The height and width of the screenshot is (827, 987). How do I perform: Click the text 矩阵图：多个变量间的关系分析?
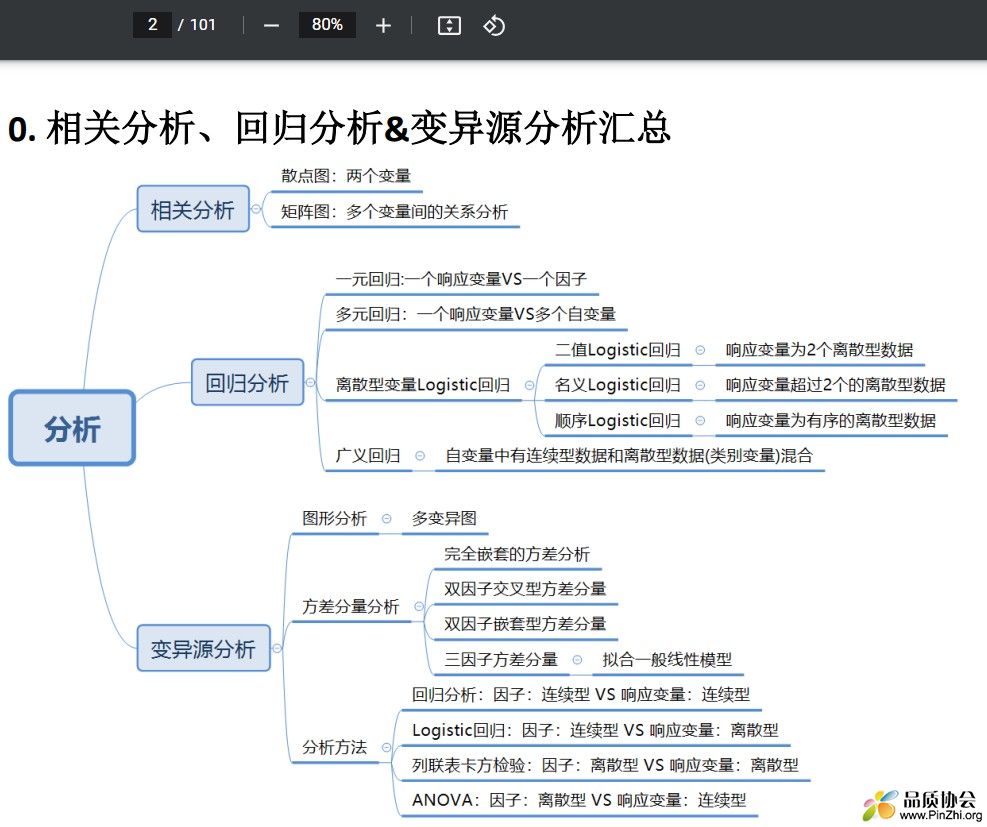[394, 211]
